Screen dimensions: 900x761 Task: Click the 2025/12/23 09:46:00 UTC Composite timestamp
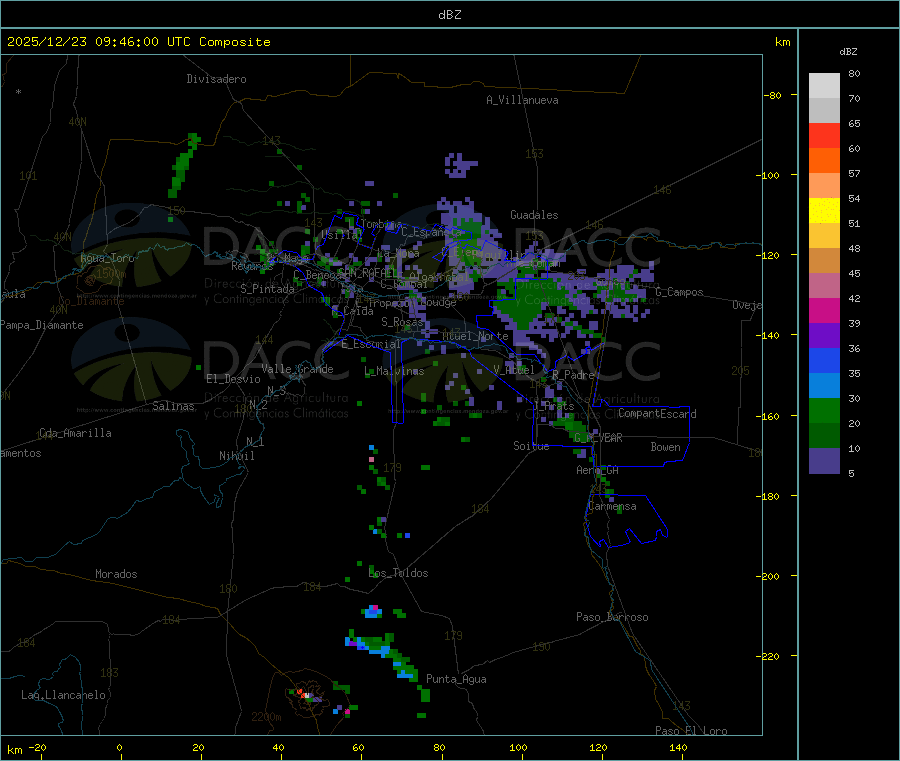[x=138, y=42]
